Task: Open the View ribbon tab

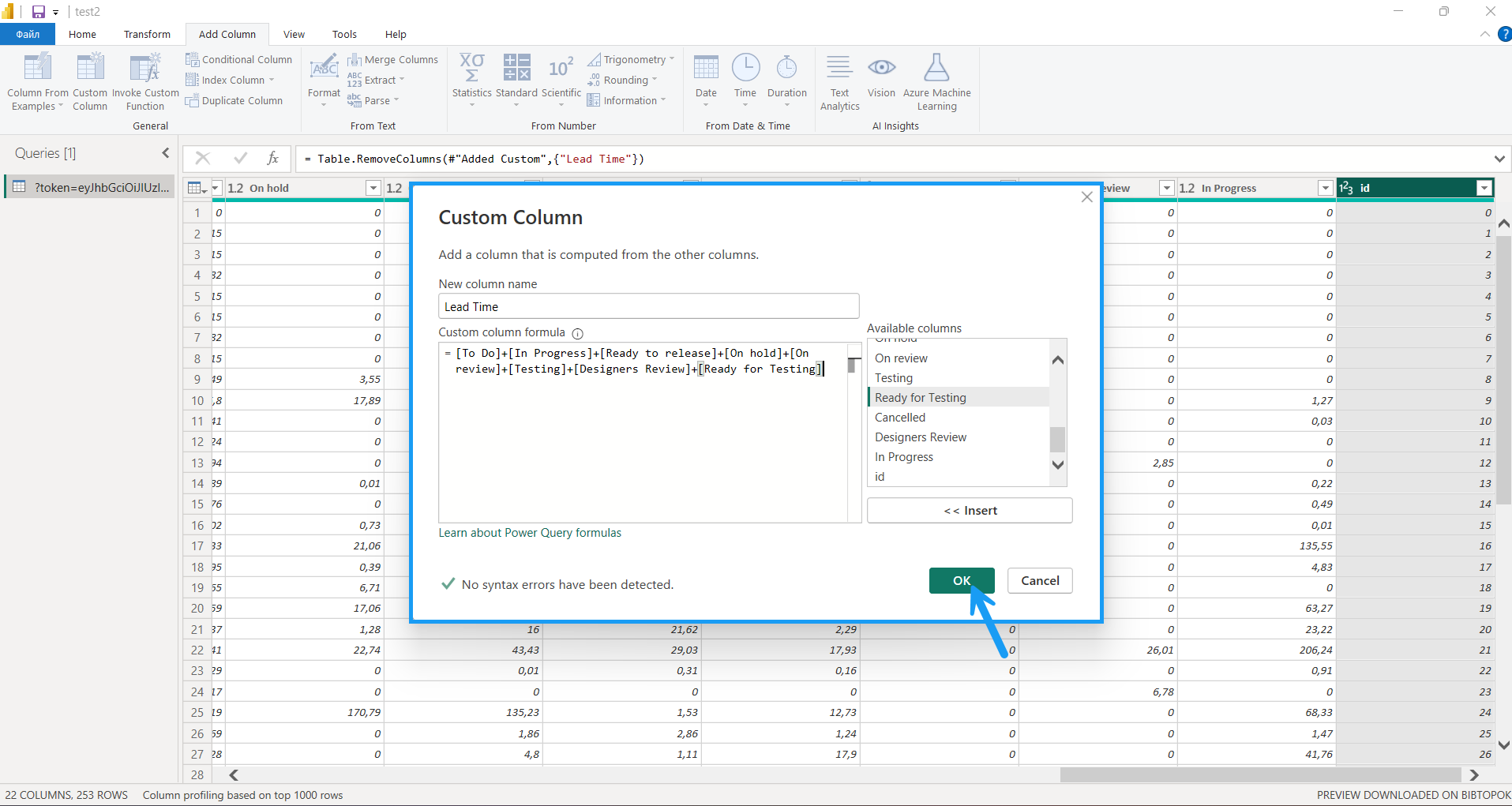Action: (x=294, y=34)
